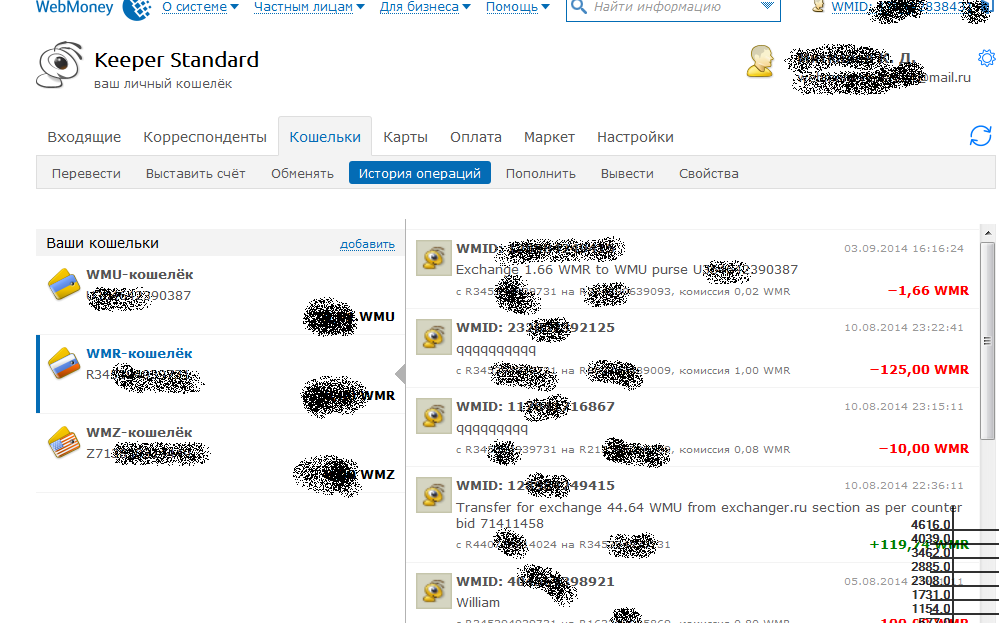Click the '10.08.2014 22:36:11' timestamp

pyautogui.click(x=903, y=485)
